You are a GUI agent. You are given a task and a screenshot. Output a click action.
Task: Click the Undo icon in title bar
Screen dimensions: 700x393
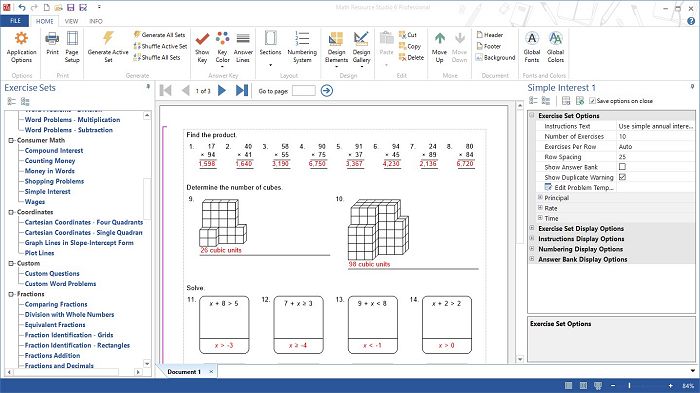point(22,7)
